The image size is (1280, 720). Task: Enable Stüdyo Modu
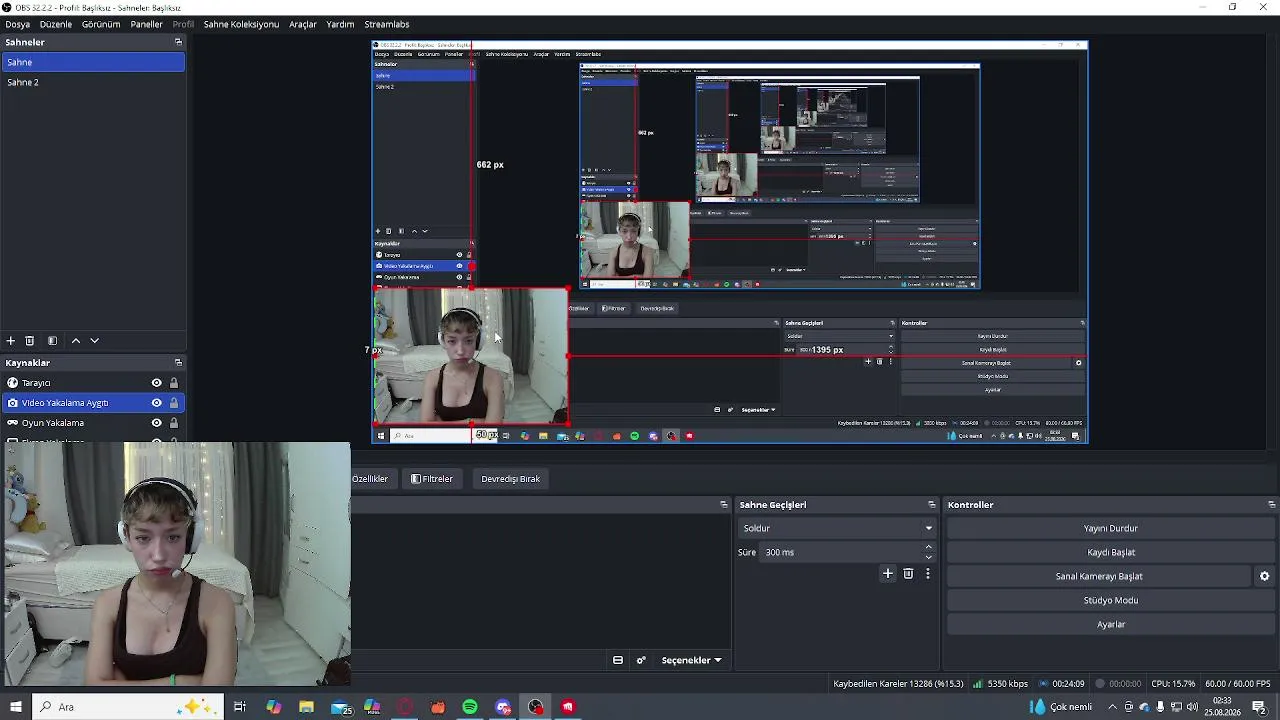click(1111, 600)
